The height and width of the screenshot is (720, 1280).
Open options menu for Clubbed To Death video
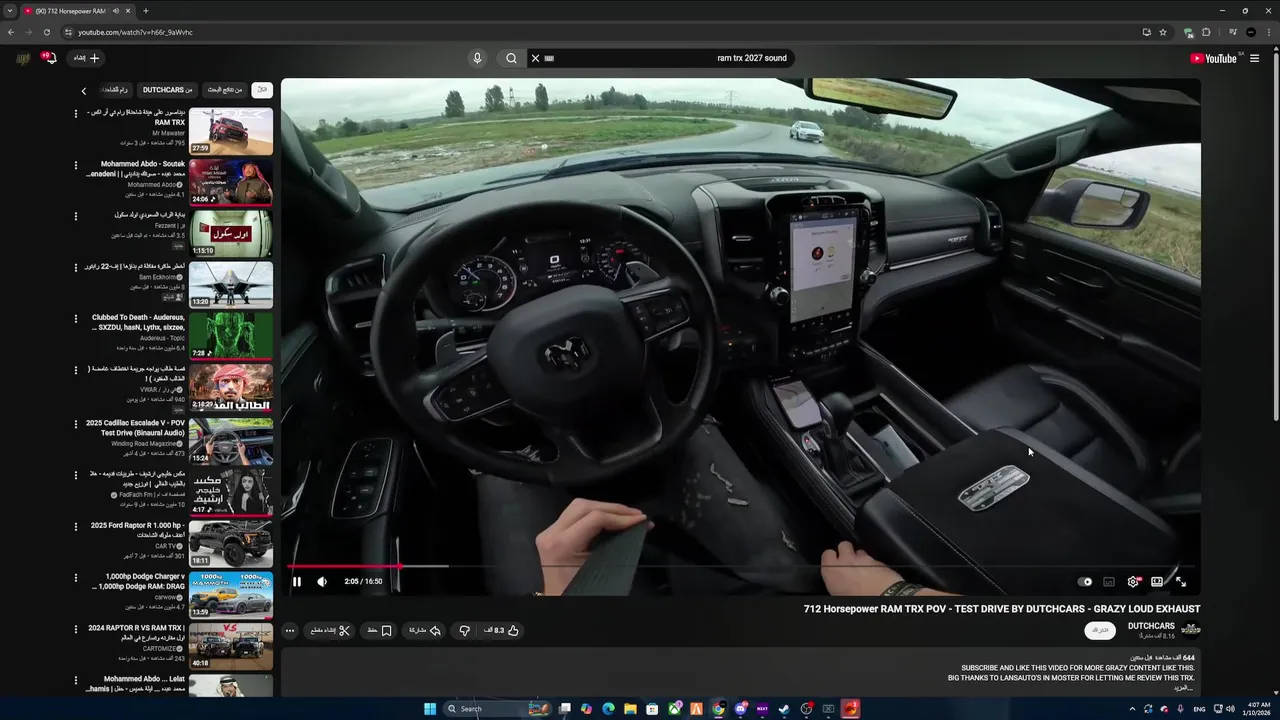tap(75, 318)
